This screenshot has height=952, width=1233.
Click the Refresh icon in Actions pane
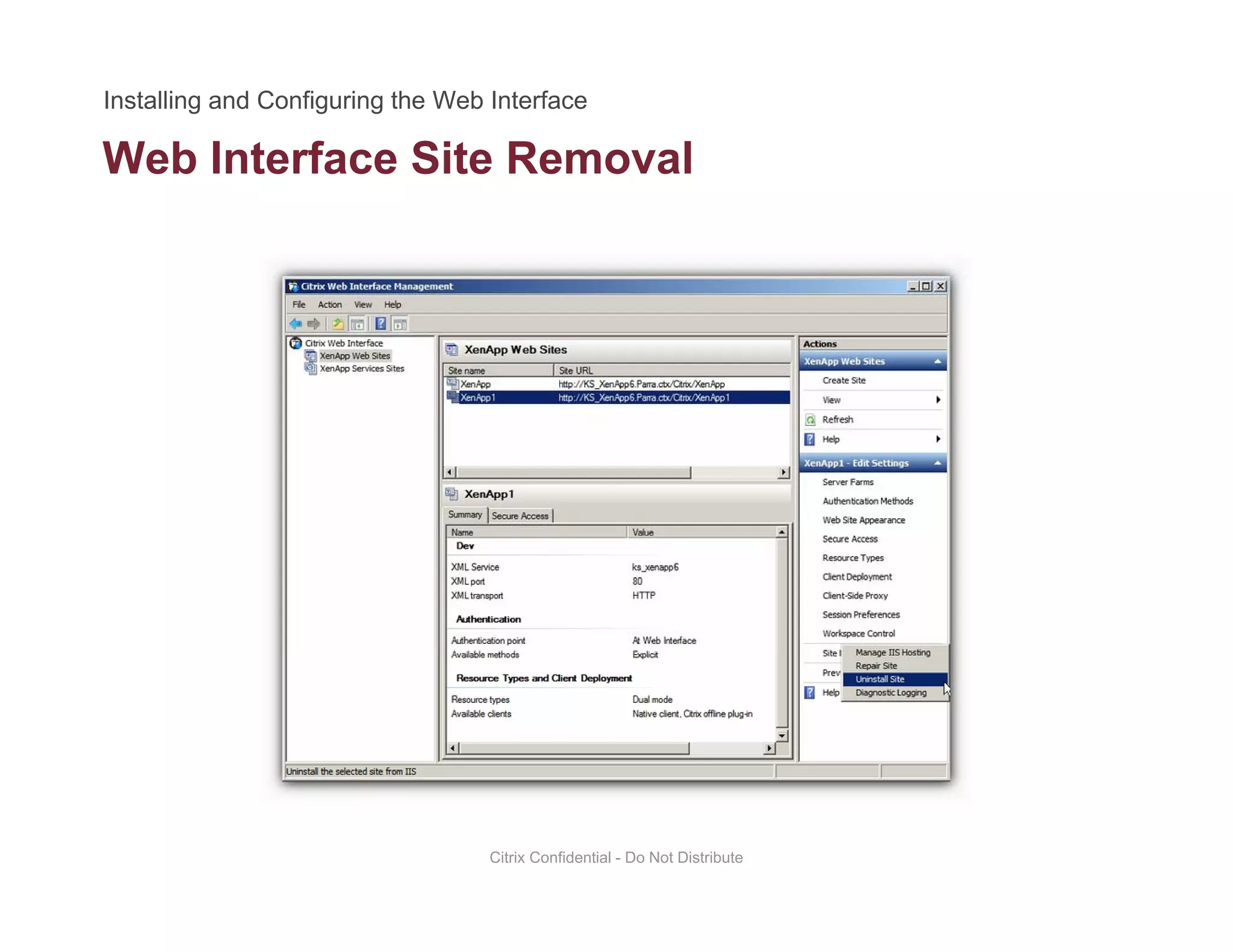coord(810,419)
